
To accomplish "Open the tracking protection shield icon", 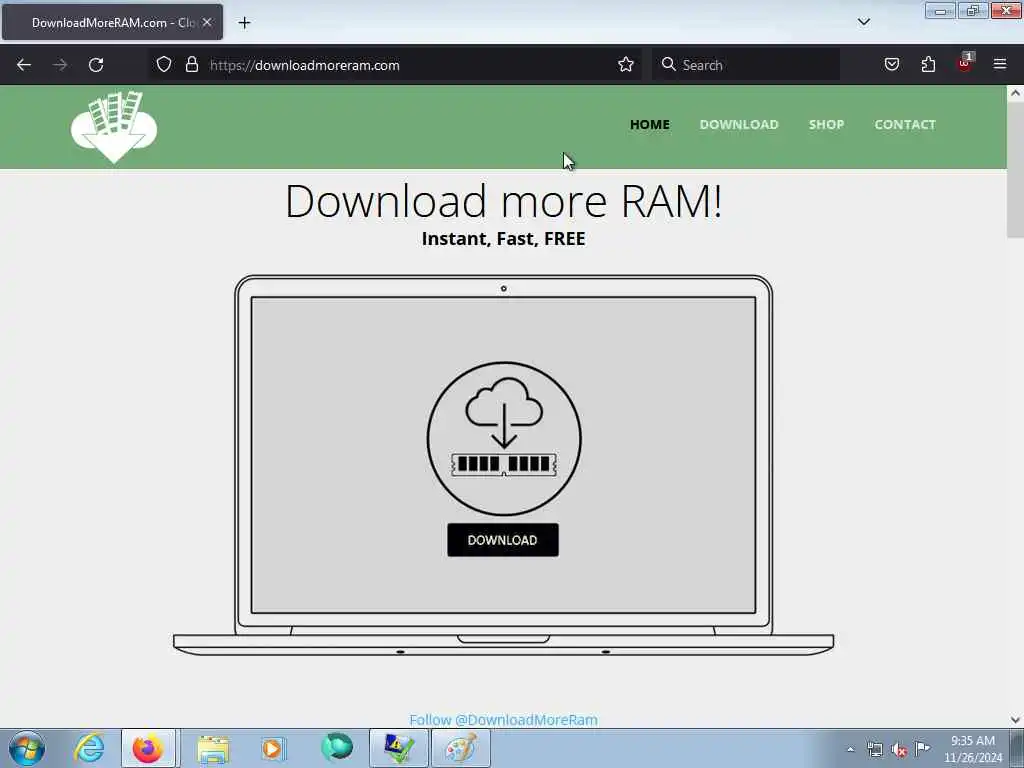I will pos(164,64).
